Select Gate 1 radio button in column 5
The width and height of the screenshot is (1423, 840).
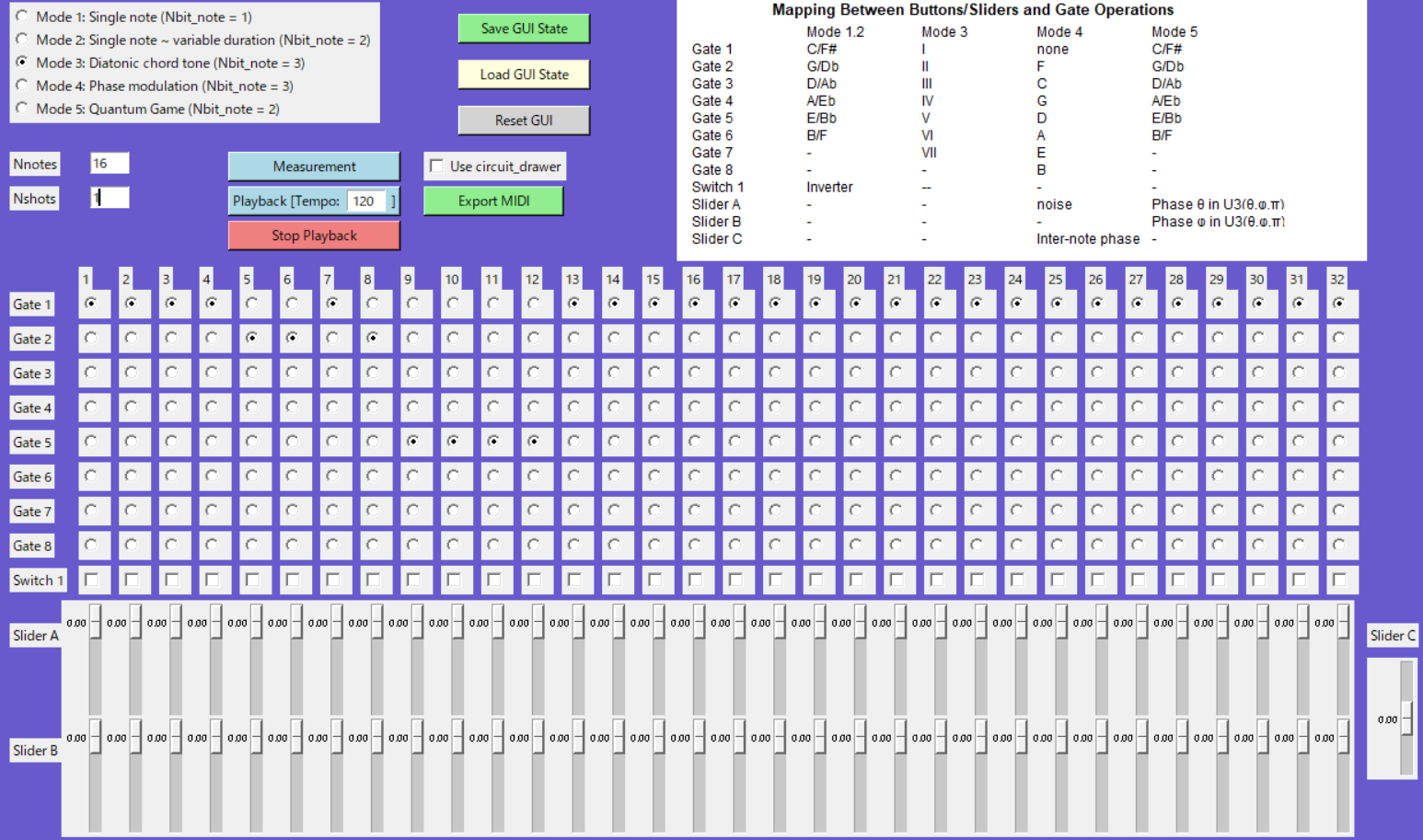[x=251, y=303]
